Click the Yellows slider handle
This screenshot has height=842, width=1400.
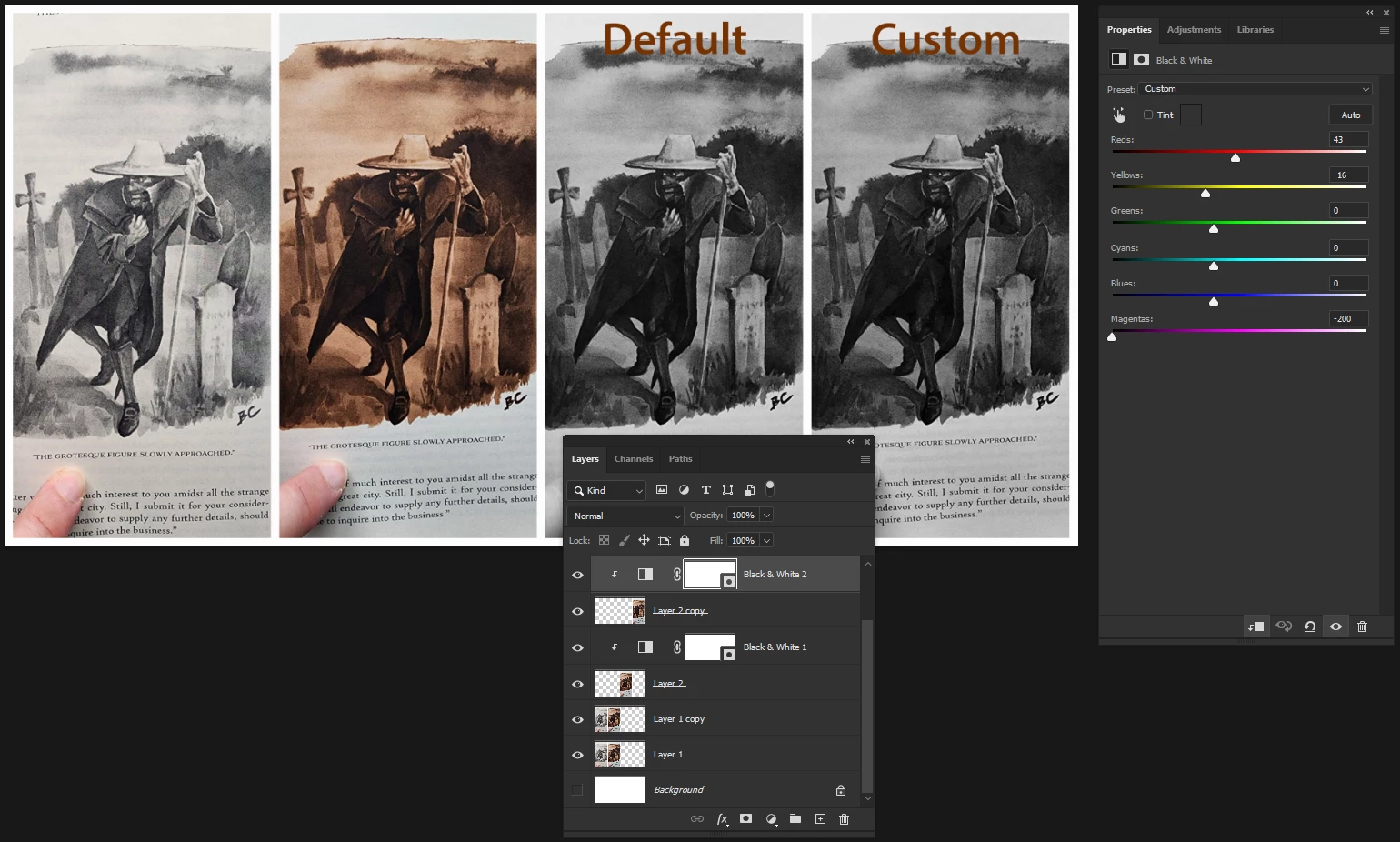[x=1205, y=194]
